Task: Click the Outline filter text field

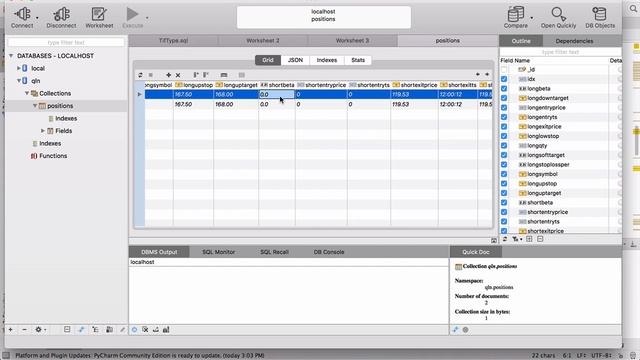Action: (x=560, y=52)
